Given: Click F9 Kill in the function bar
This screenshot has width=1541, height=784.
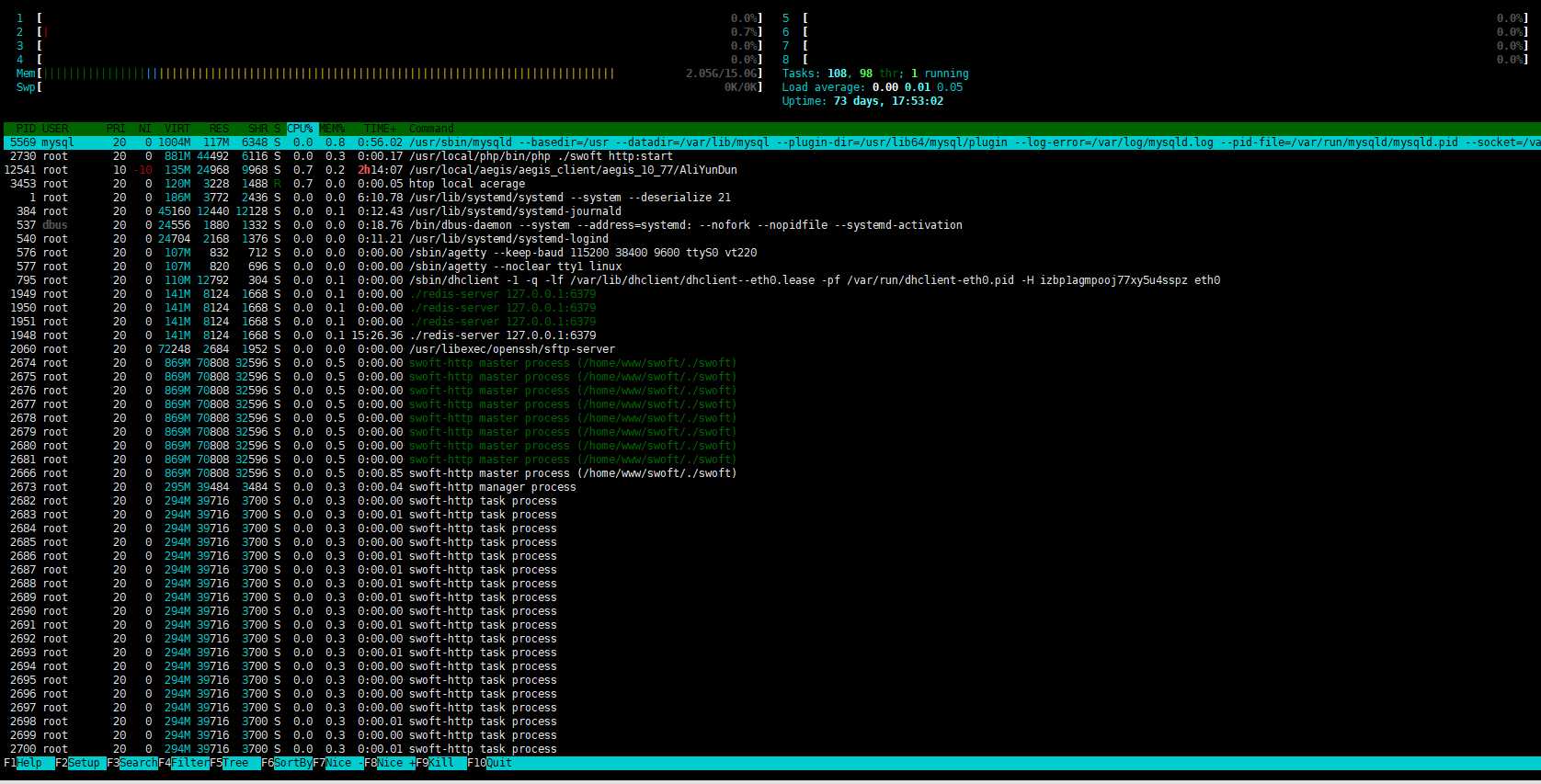Looking at the screenshot, I should pyautogui.click(x=440, y=763).
